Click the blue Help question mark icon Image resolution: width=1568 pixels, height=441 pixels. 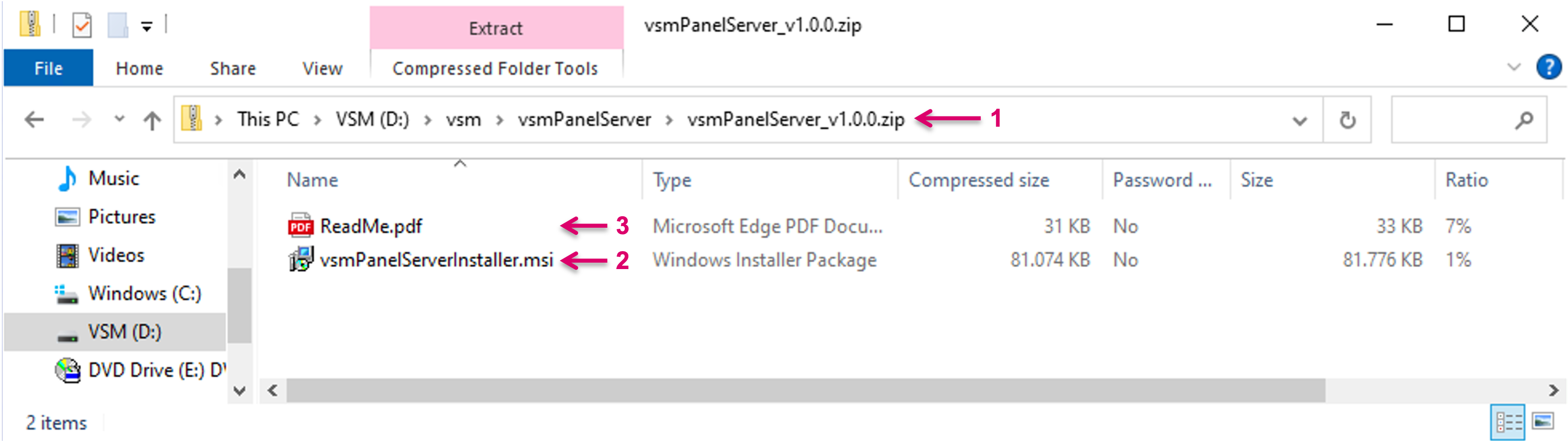[1548, 68]
